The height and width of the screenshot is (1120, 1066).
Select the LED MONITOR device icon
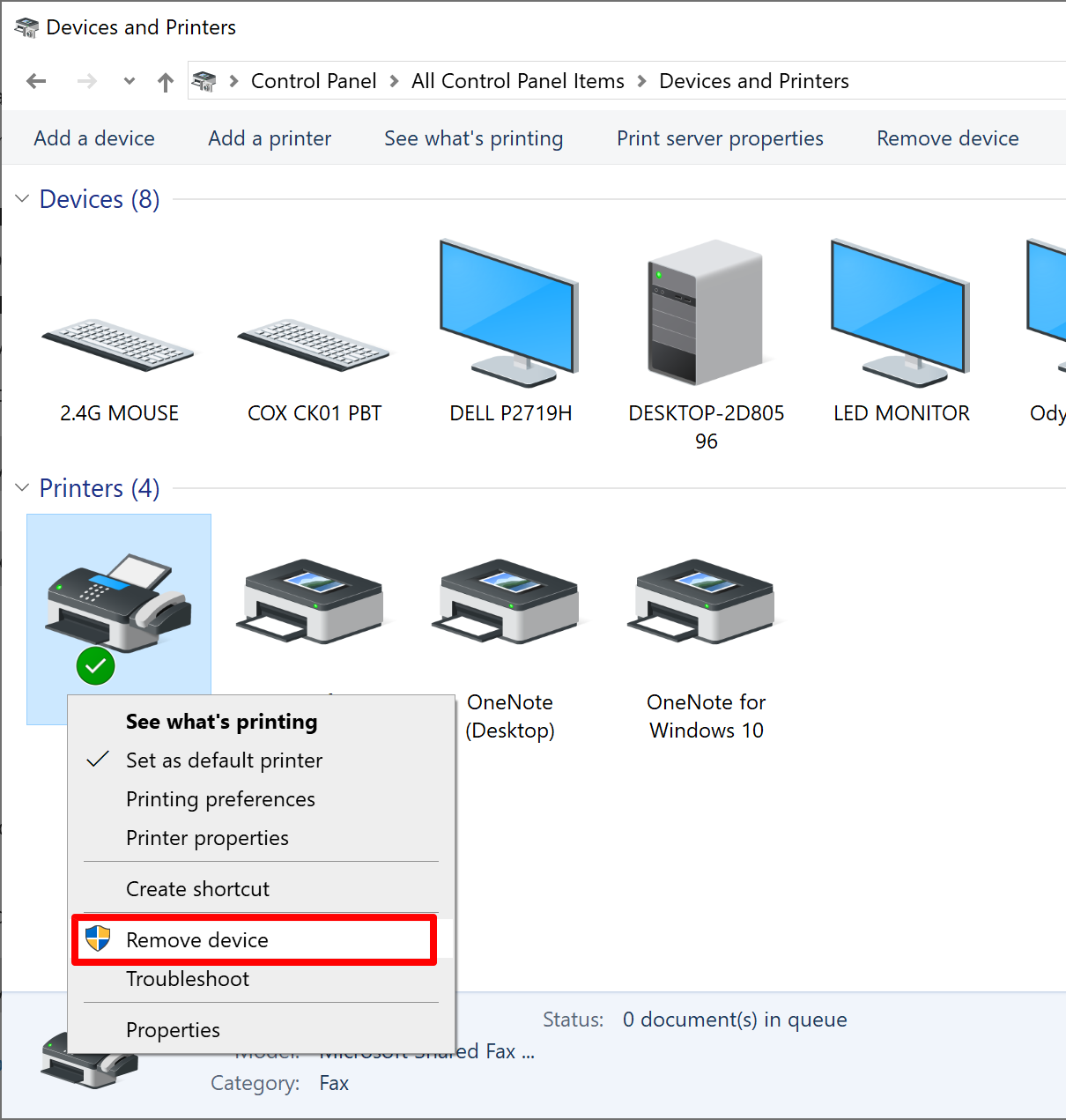(900, 313)
